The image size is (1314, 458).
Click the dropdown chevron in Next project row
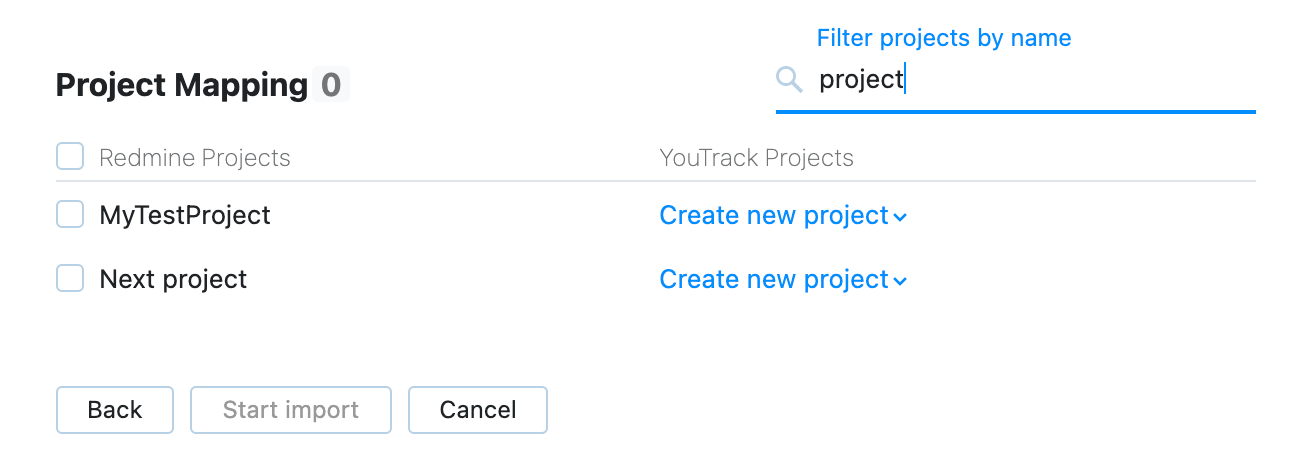[900, 281]
